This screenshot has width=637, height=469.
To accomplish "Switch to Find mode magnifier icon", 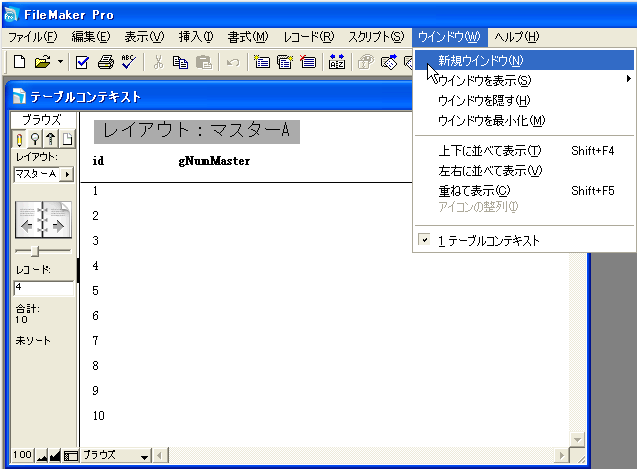I will (x=35, y=139).
